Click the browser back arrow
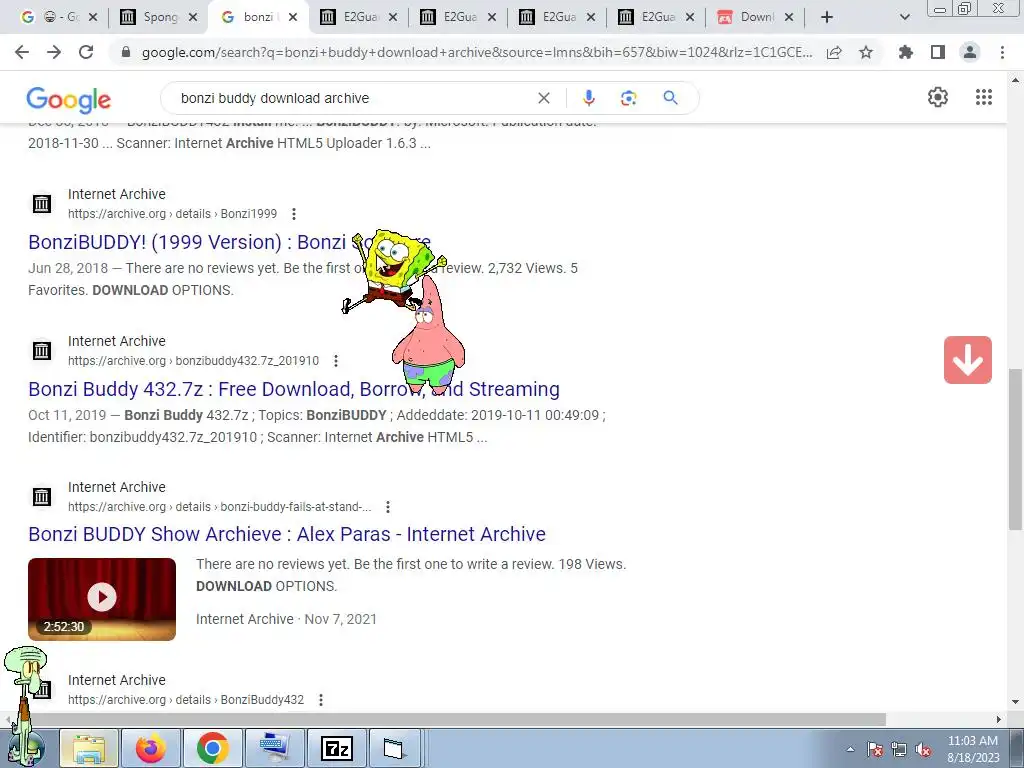Screen dimensions: 1024x768 [x=22, y=52]
